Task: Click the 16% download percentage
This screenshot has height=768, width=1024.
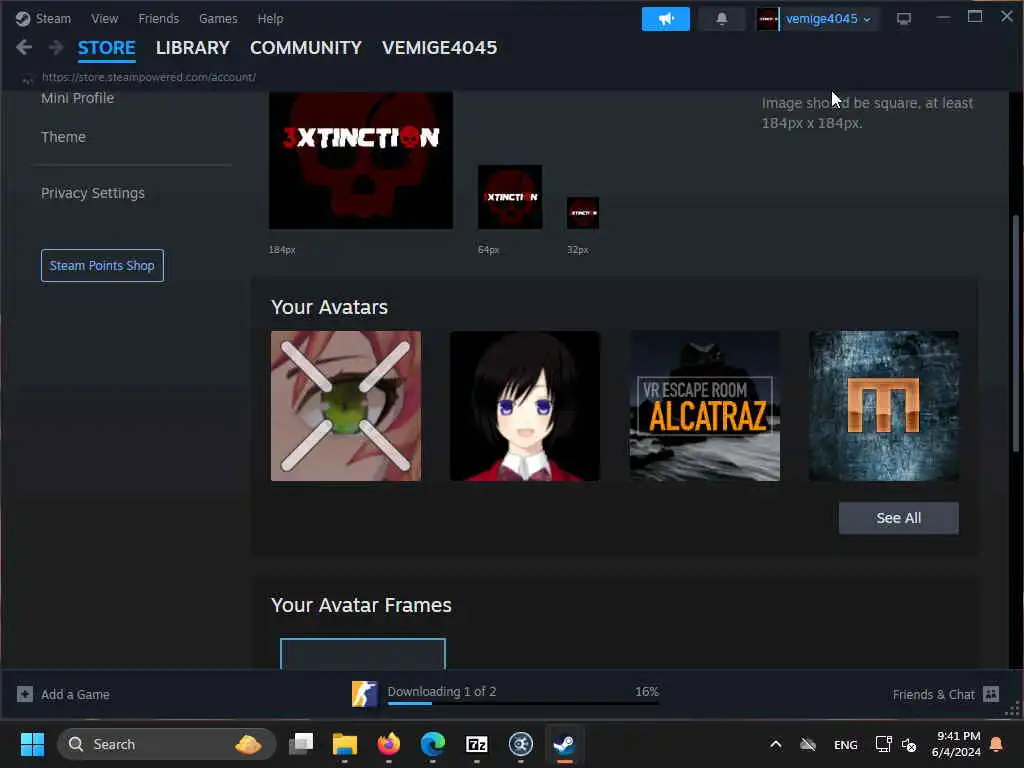Action: click(647, 691)
